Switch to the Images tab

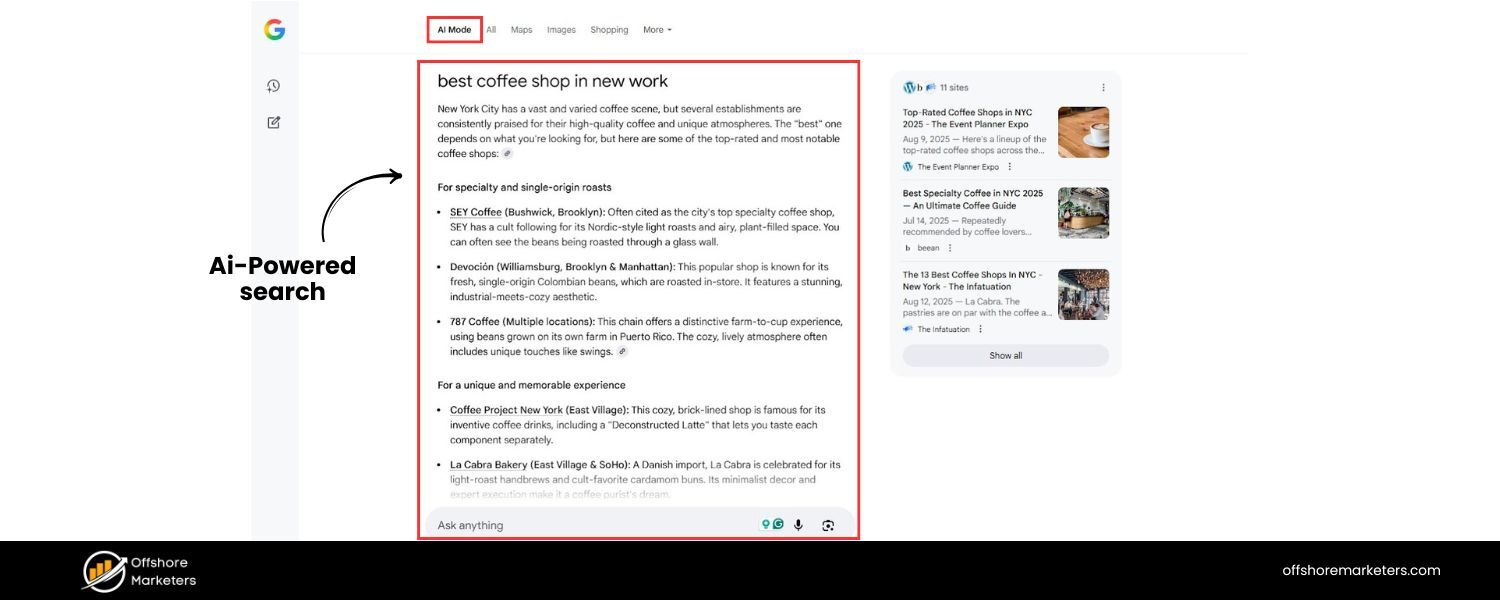[560, 30]
